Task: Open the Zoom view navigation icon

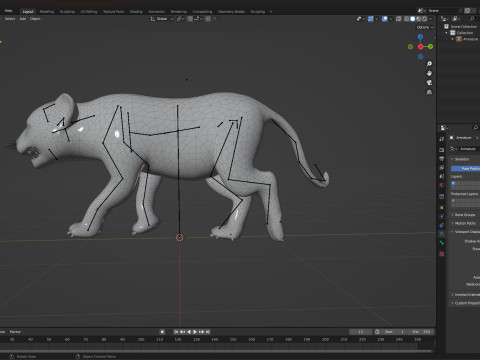Action: 429,63
